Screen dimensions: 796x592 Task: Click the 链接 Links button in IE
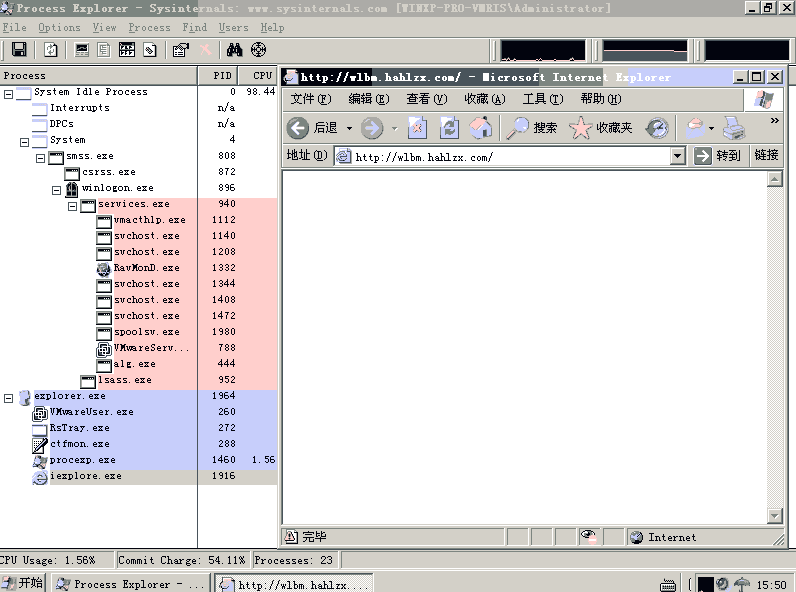pyautogui.click(x=766, y=155)
